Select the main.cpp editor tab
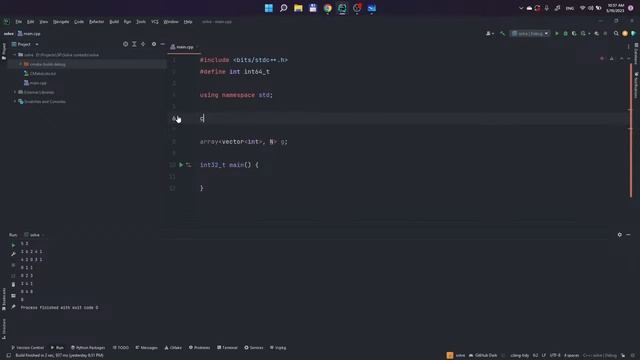The image size is (640, 360). point(183,47)
